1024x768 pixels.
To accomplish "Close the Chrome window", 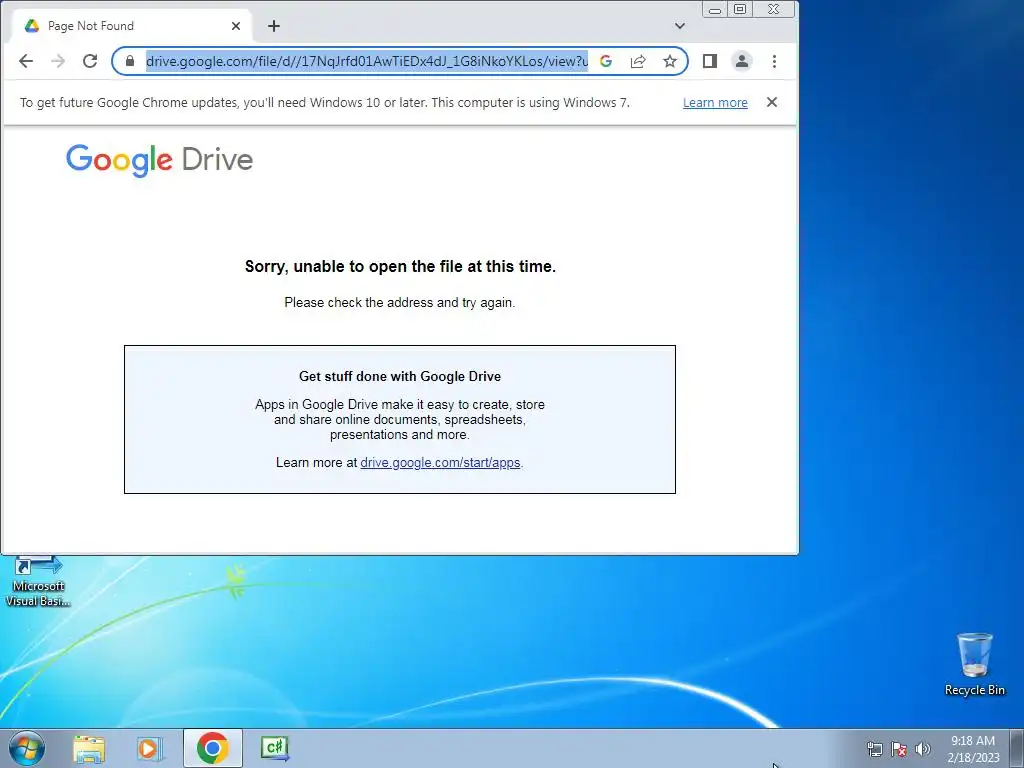I will pos(774,10).
